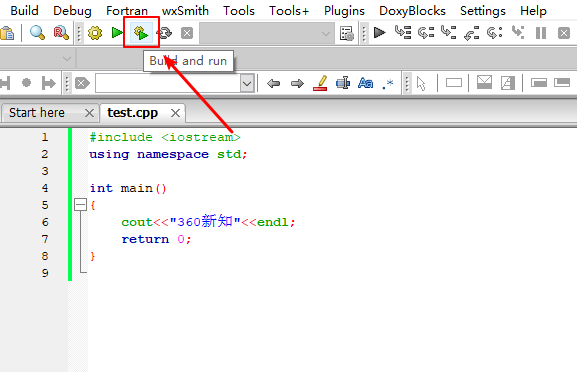Image resolution: width=577 pixels, height=372 pixels.
Task: Open the Find magnifier tool
Action: tap(37, 33)
